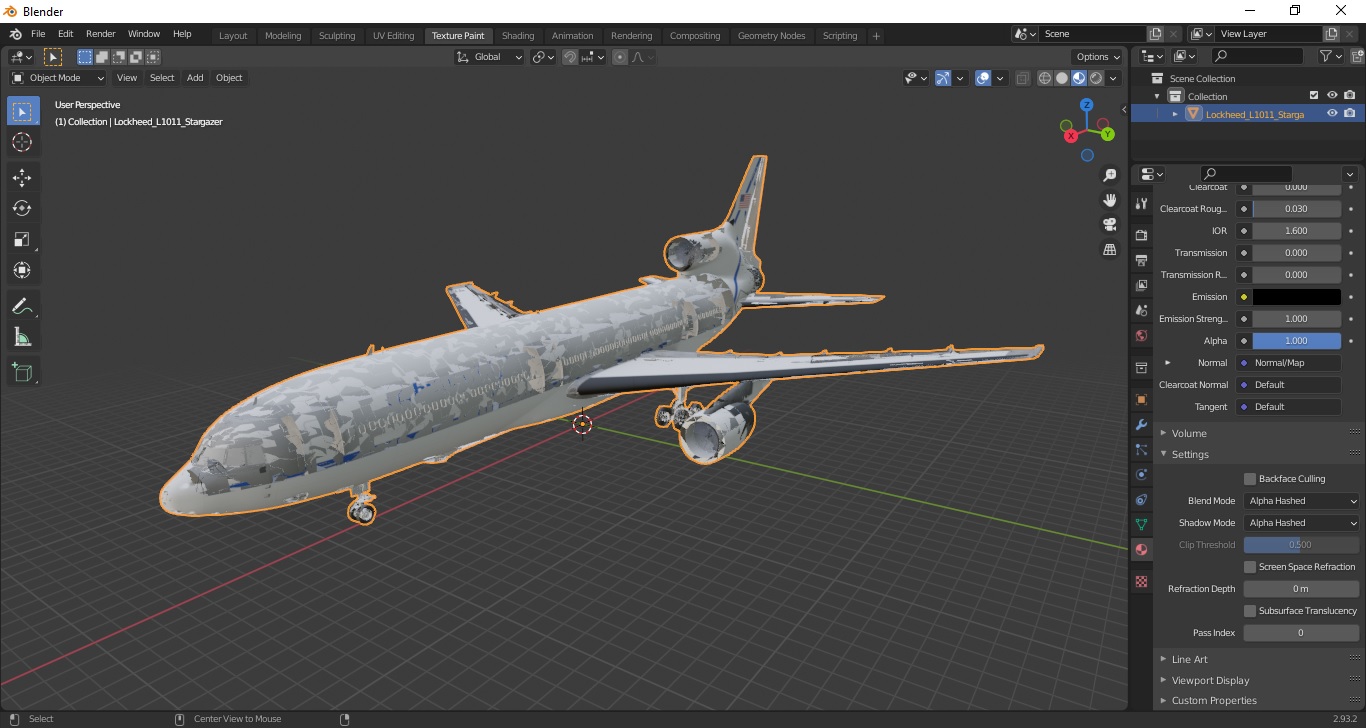
Task: Switch to the Shading workspace tab
Action: point(518,36)
